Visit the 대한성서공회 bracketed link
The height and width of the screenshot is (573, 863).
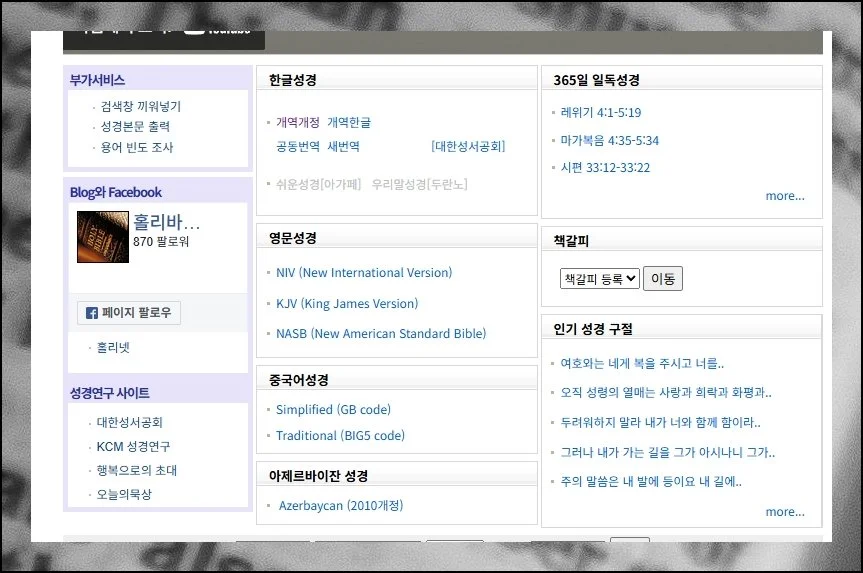pyautogui.click(x=468, y=146)
